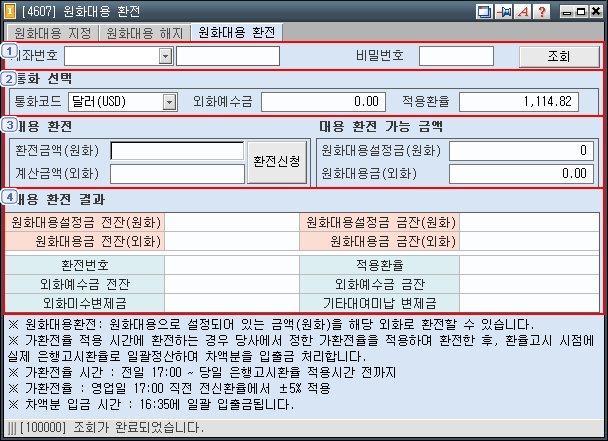
Task: Open the 계좌번호 account dropdown arrow
Action: 166,57
